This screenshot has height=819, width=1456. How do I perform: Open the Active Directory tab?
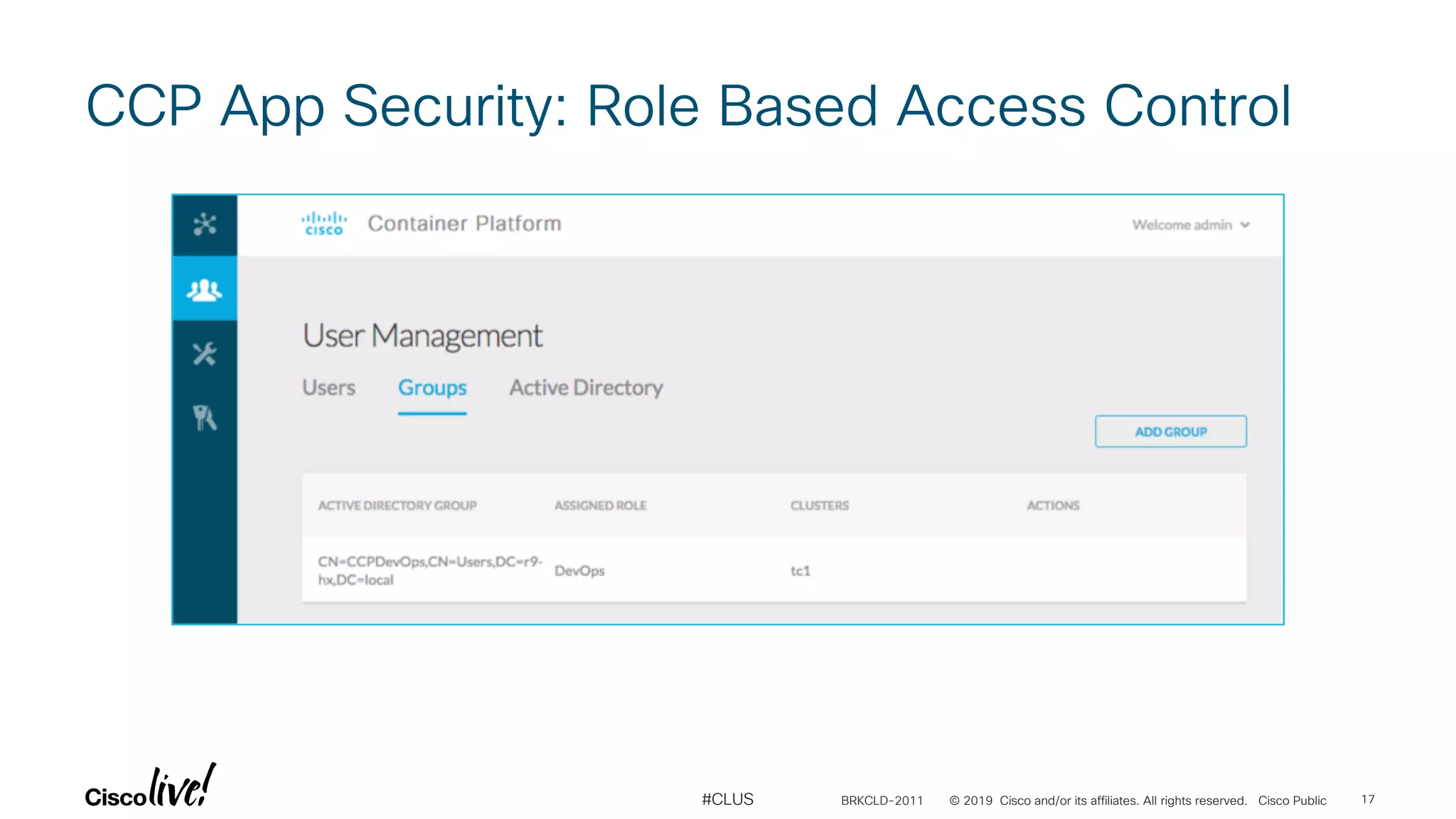pyautogui.click(x=586, y=388)
